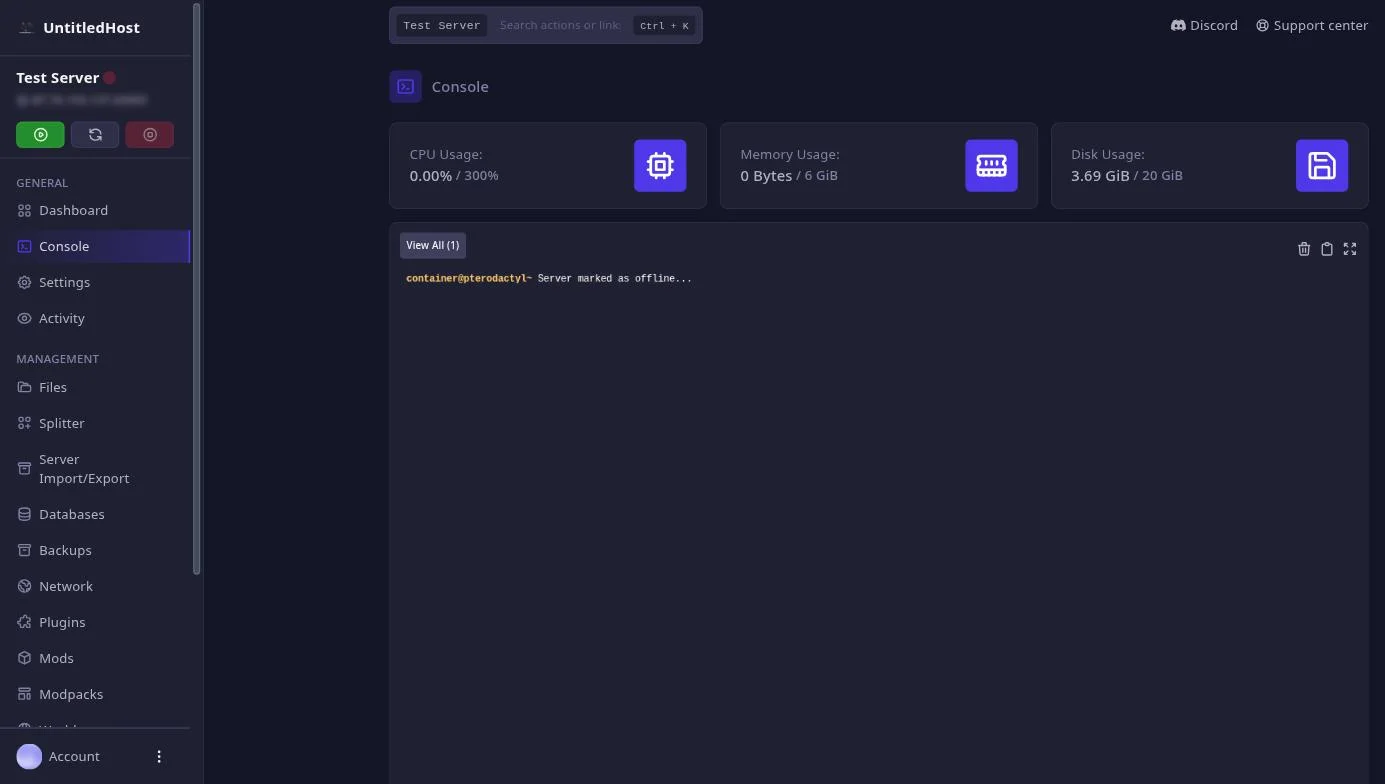Open server Settings
The width and height of the screenshot is (1385, 784).
pos(95,282)
